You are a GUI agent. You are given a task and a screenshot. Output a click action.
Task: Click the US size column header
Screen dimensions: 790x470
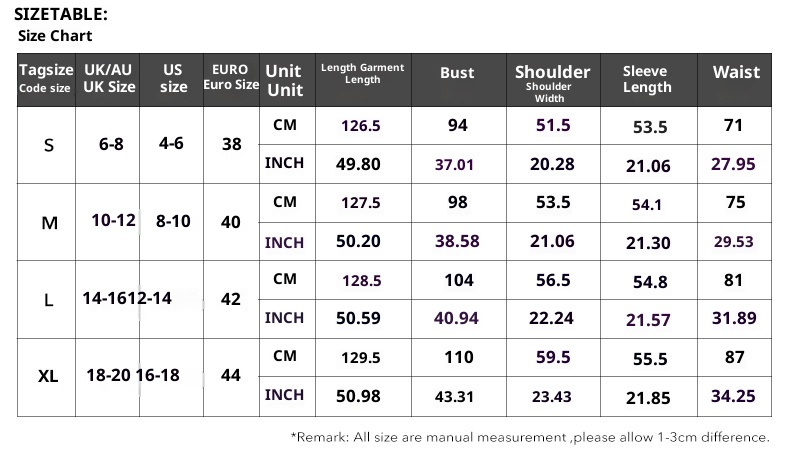(x=173, y=79)
